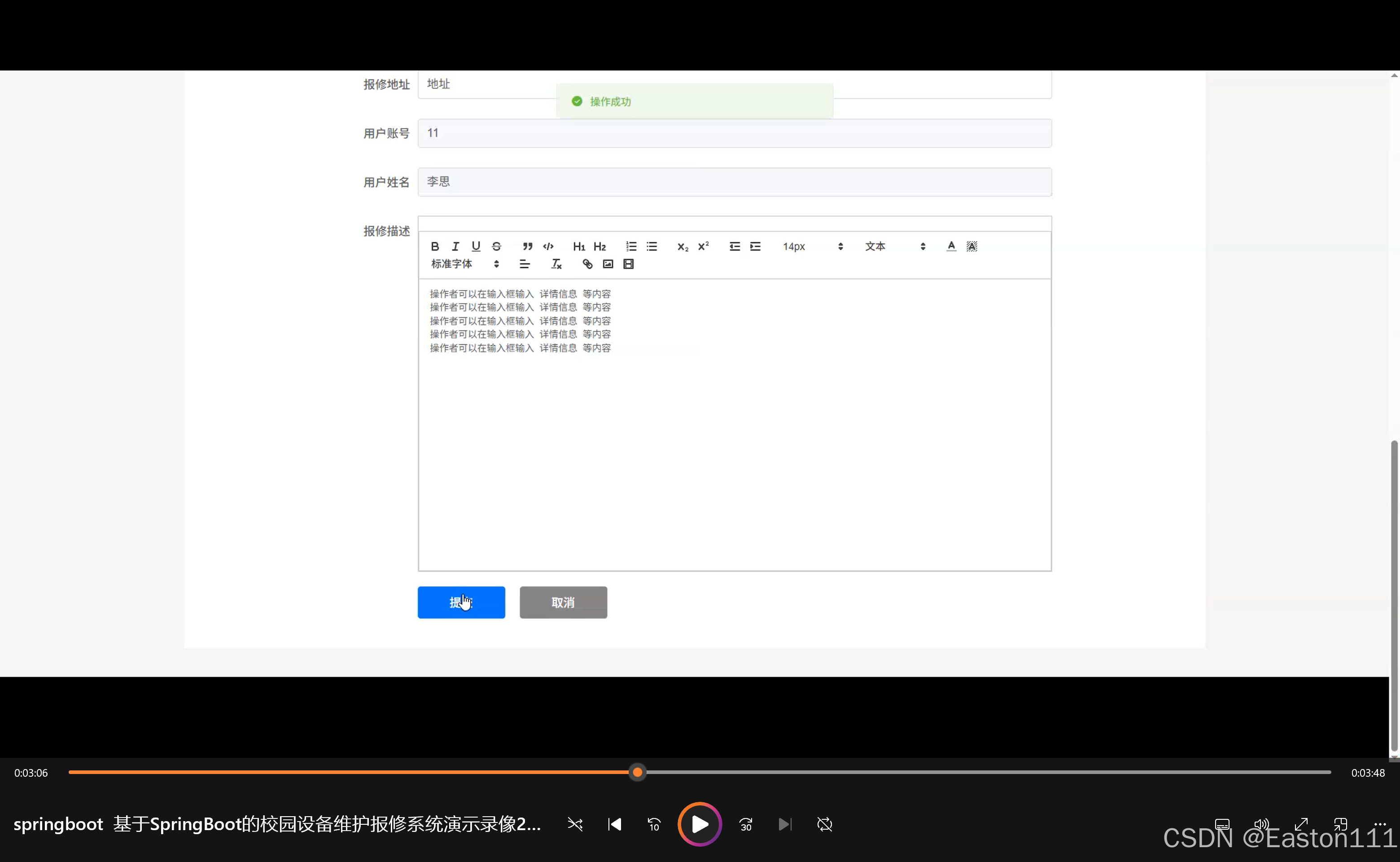This screenshot has height=862, width=1400.
Task: Toggle bold formatting in the editor
Action: tap(435, 246)
